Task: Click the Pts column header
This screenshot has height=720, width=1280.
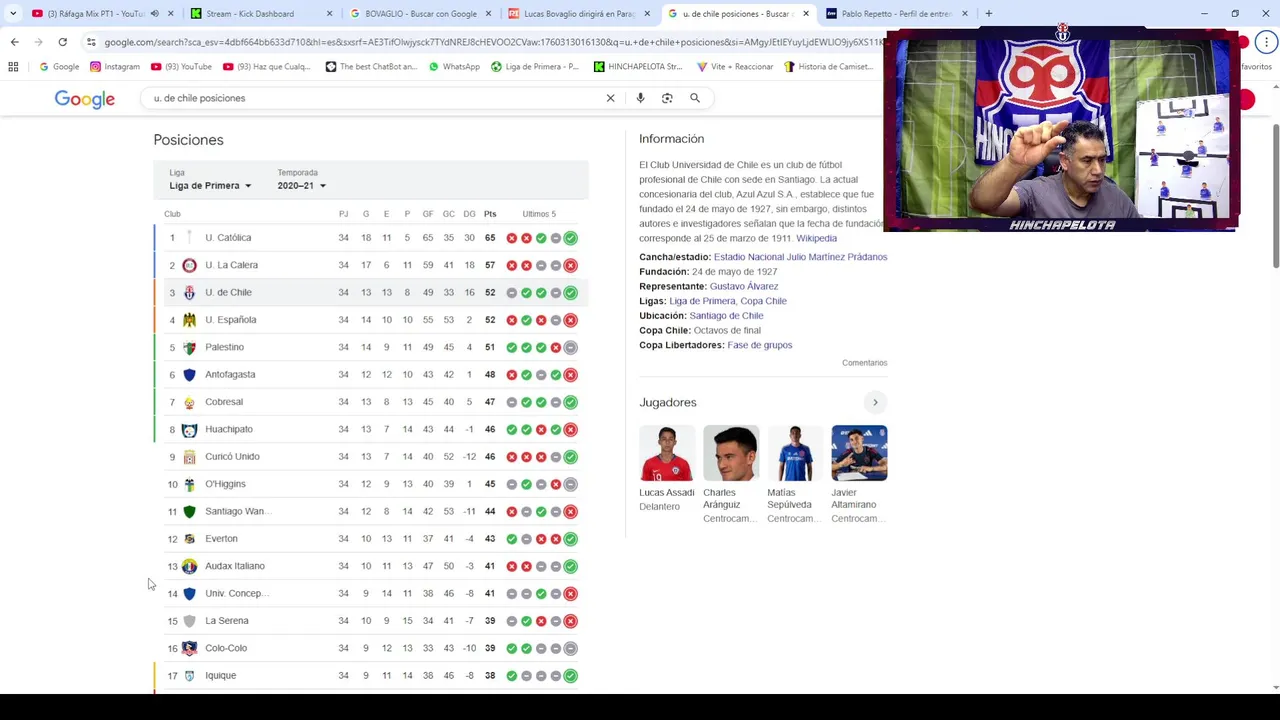Action: [x=490, y=214]
